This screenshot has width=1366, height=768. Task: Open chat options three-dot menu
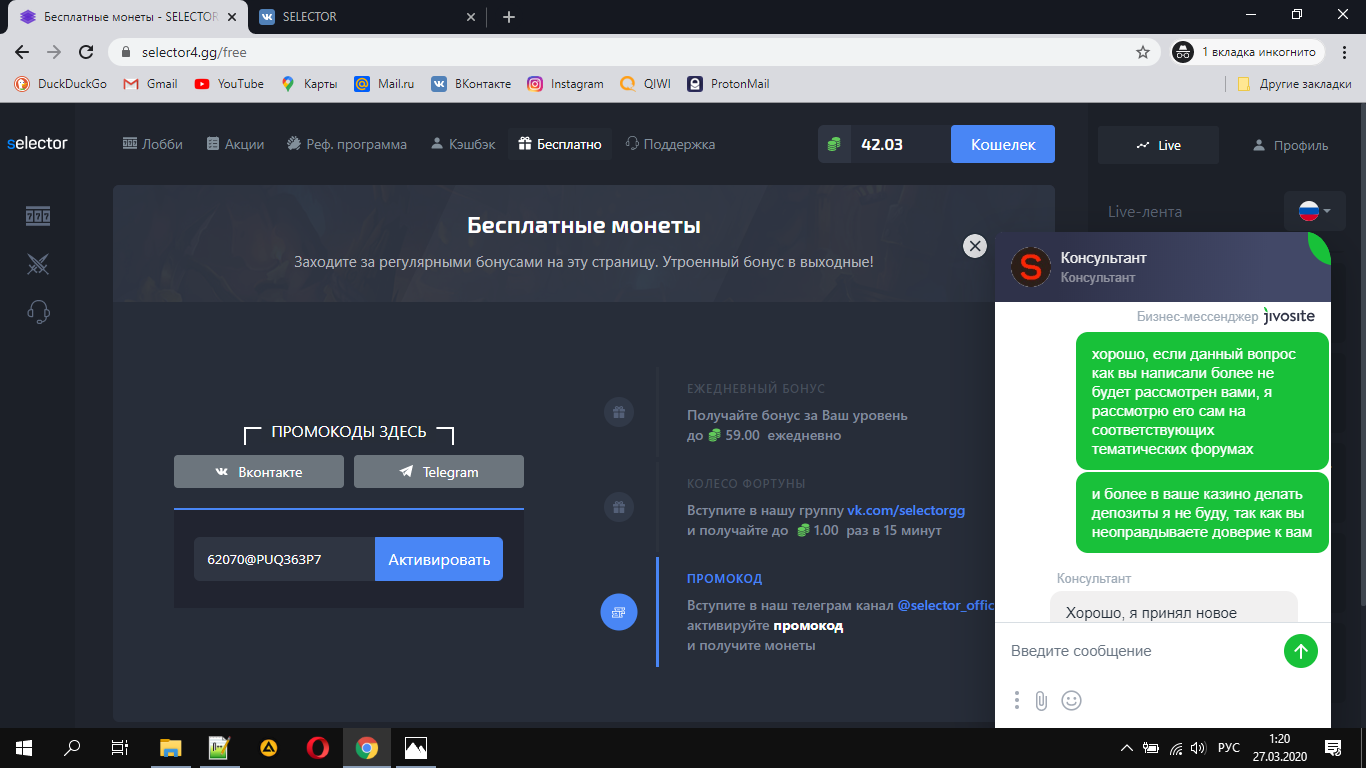(x=1017, y=700)
